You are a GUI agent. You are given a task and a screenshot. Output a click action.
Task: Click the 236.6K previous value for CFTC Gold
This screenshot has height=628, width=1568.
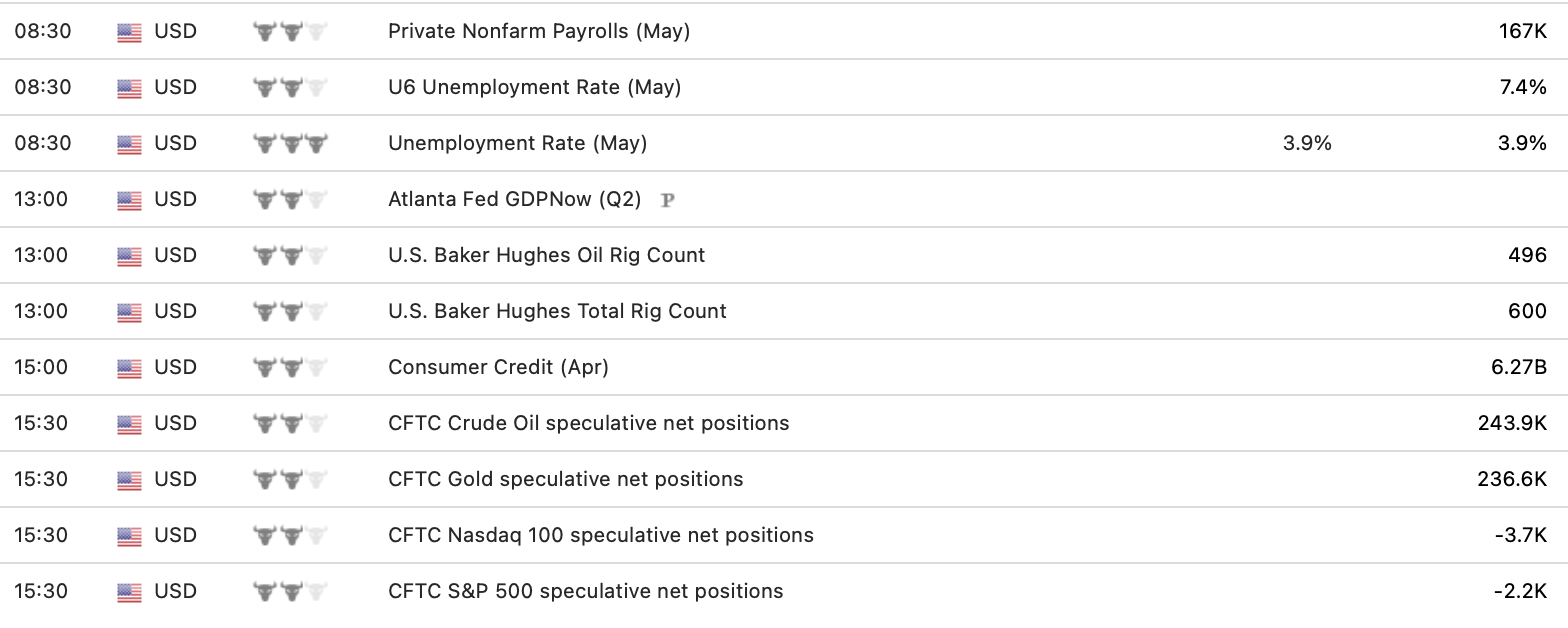click(x=1512, y=479)
